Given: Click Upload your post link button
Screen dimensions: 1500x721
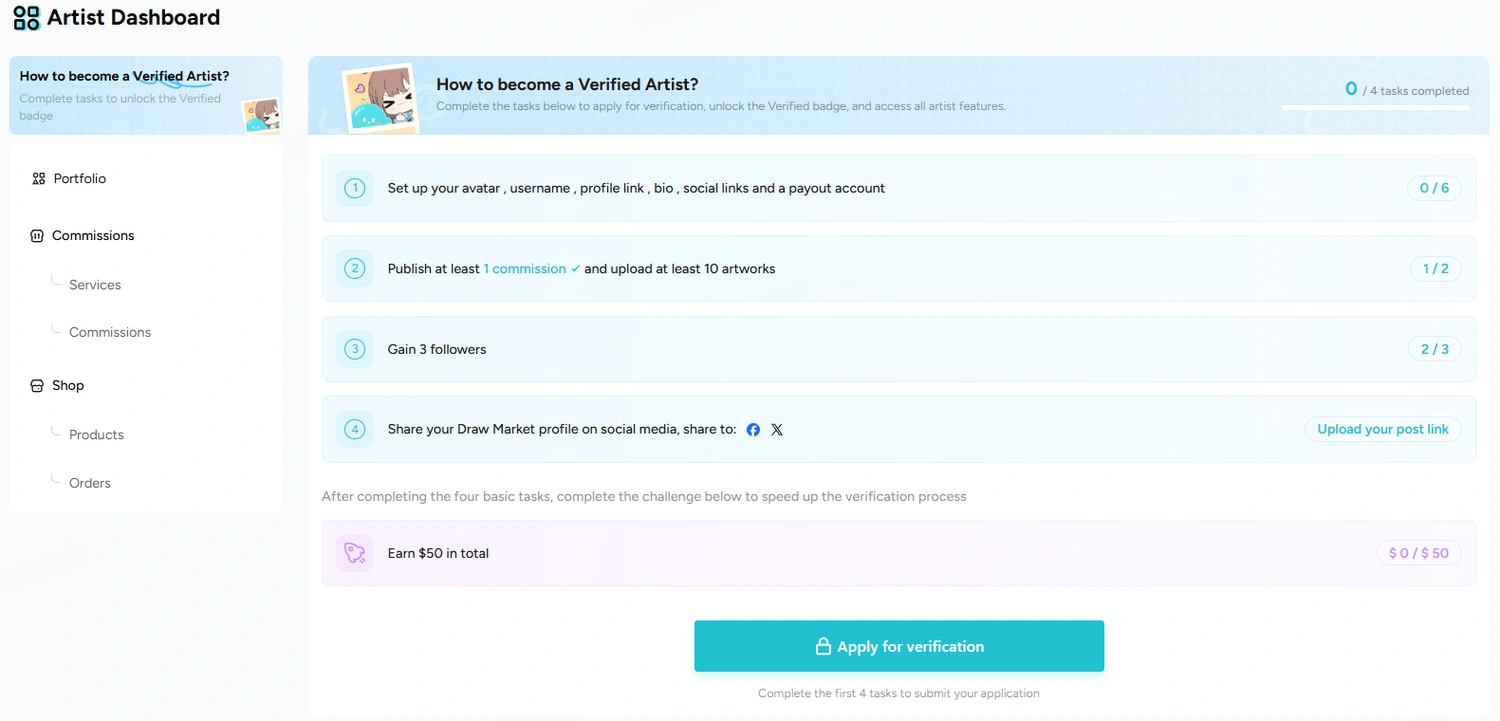Looking at the screenshot, I should (x=1383, y=429).
